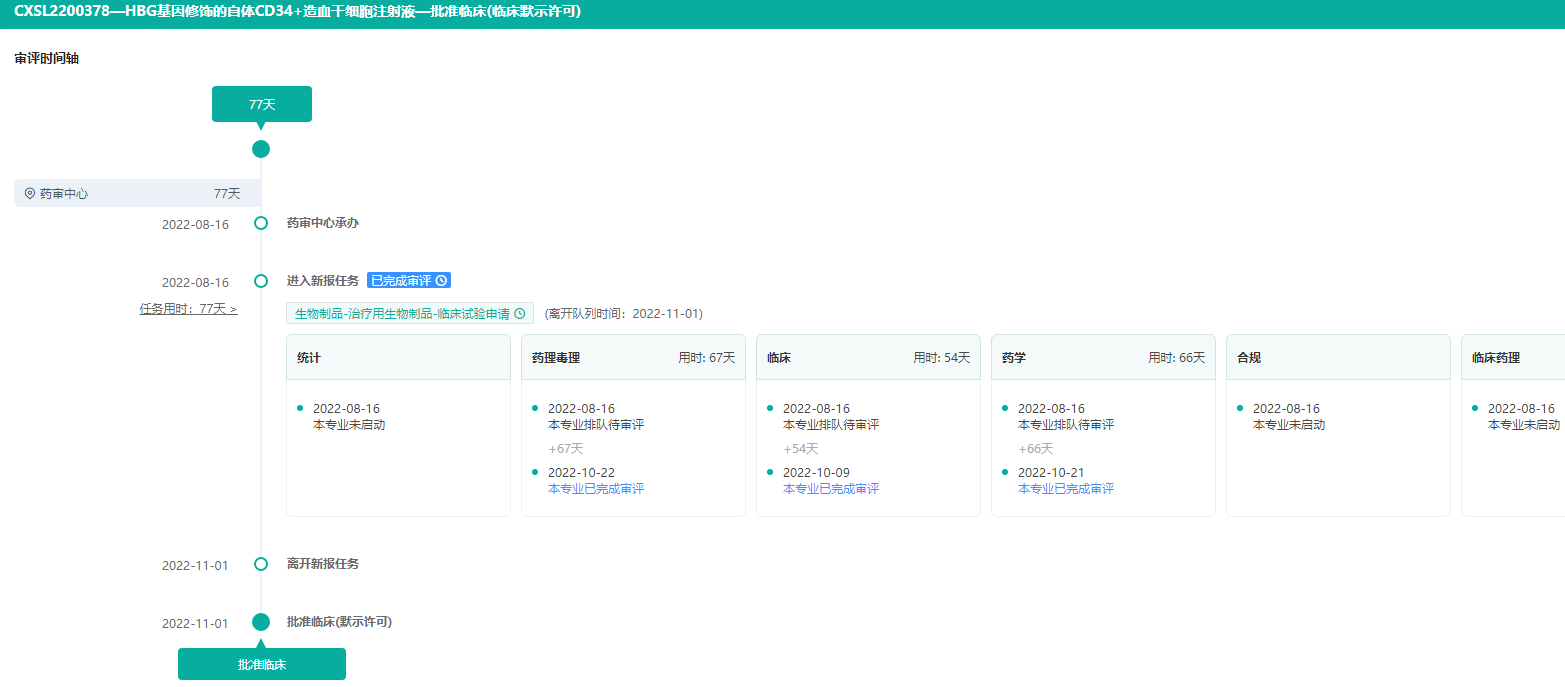The height and width of the screenshot is (687, 1565).
Task: Select the 进入新报任务 timeline node circle
Action: pos(261,281)
